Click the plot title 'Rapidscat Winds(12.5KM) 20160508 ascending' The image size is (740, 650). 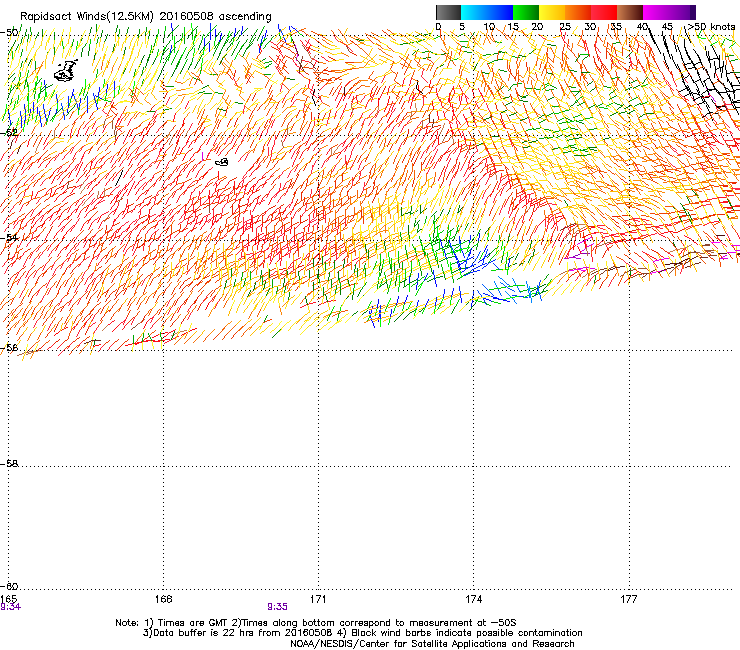pyautogui.click(x=146, y=17)
